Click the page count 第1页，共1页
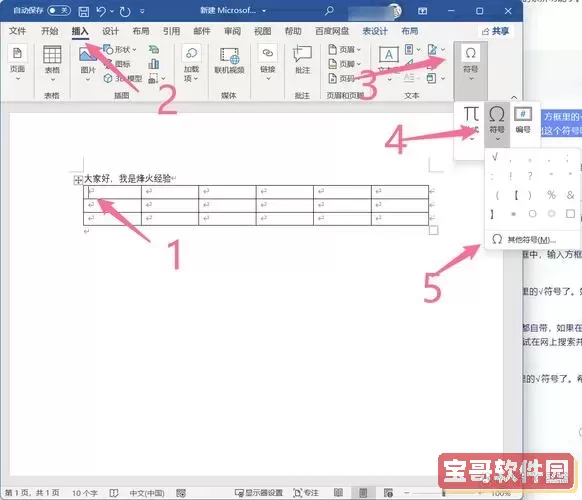The image size is (582, 500). 32,493
